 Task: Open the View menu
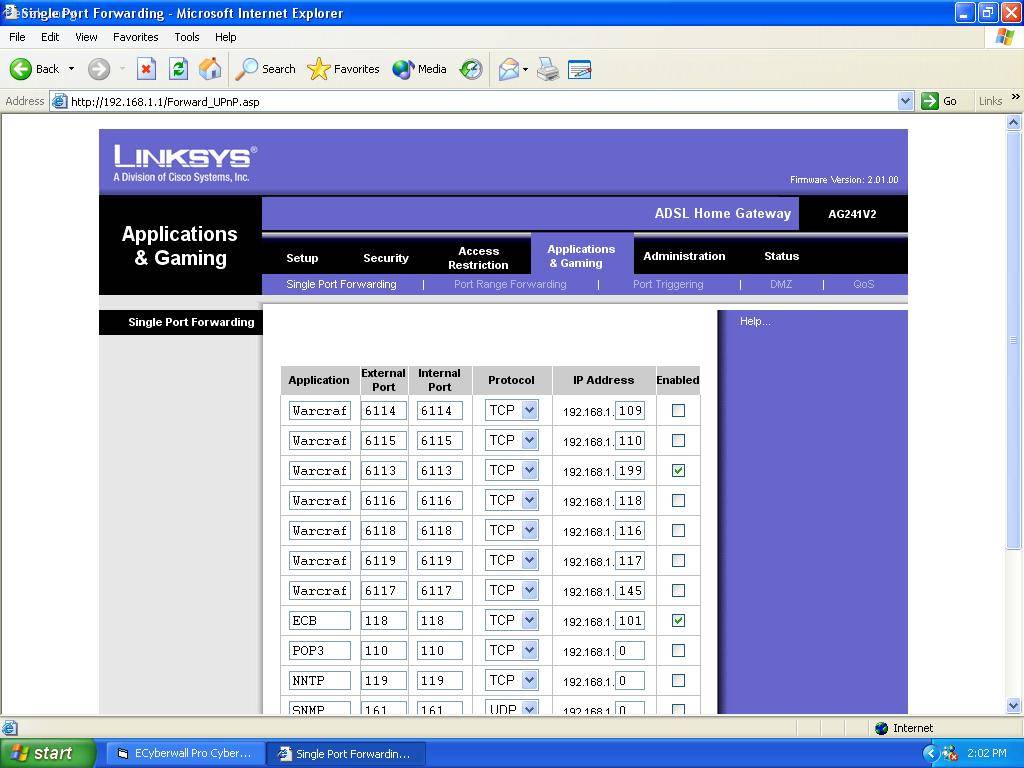[x=86, y=37]
